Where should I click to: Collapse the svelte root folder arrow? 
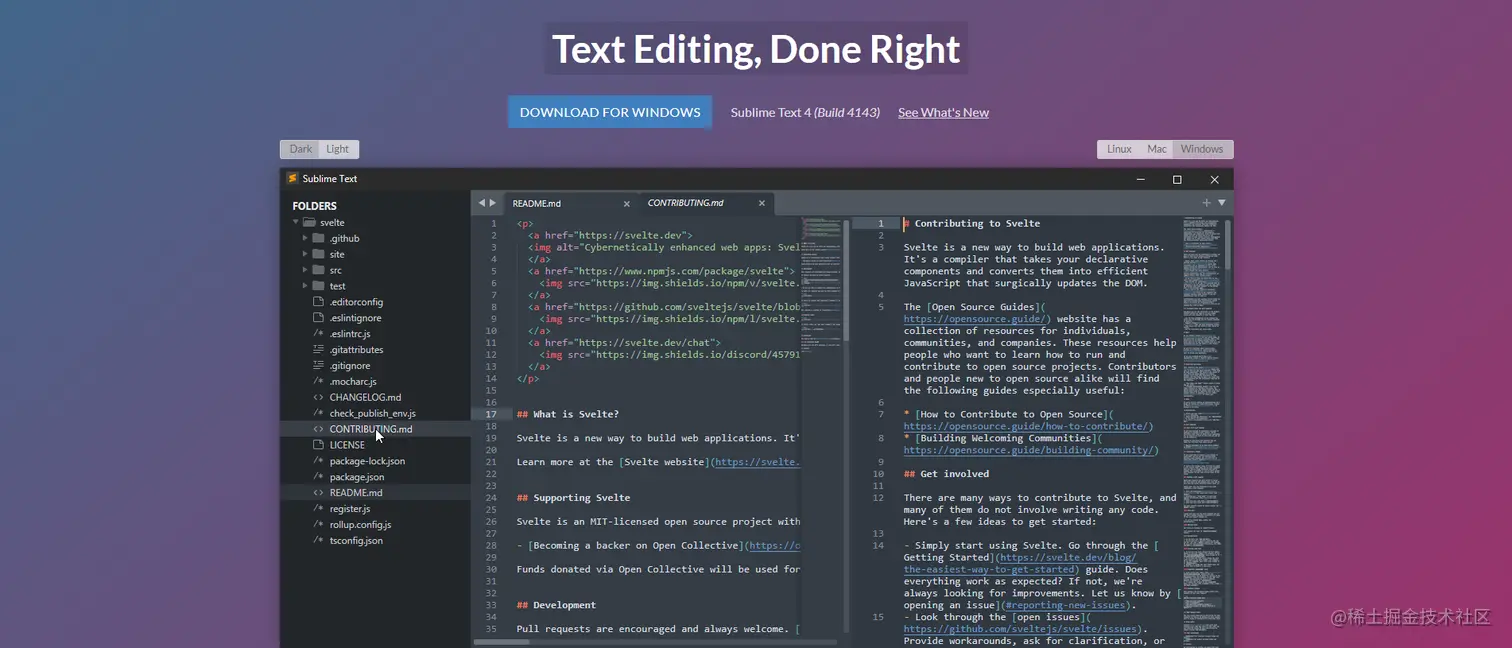click(x=296, y=223)
